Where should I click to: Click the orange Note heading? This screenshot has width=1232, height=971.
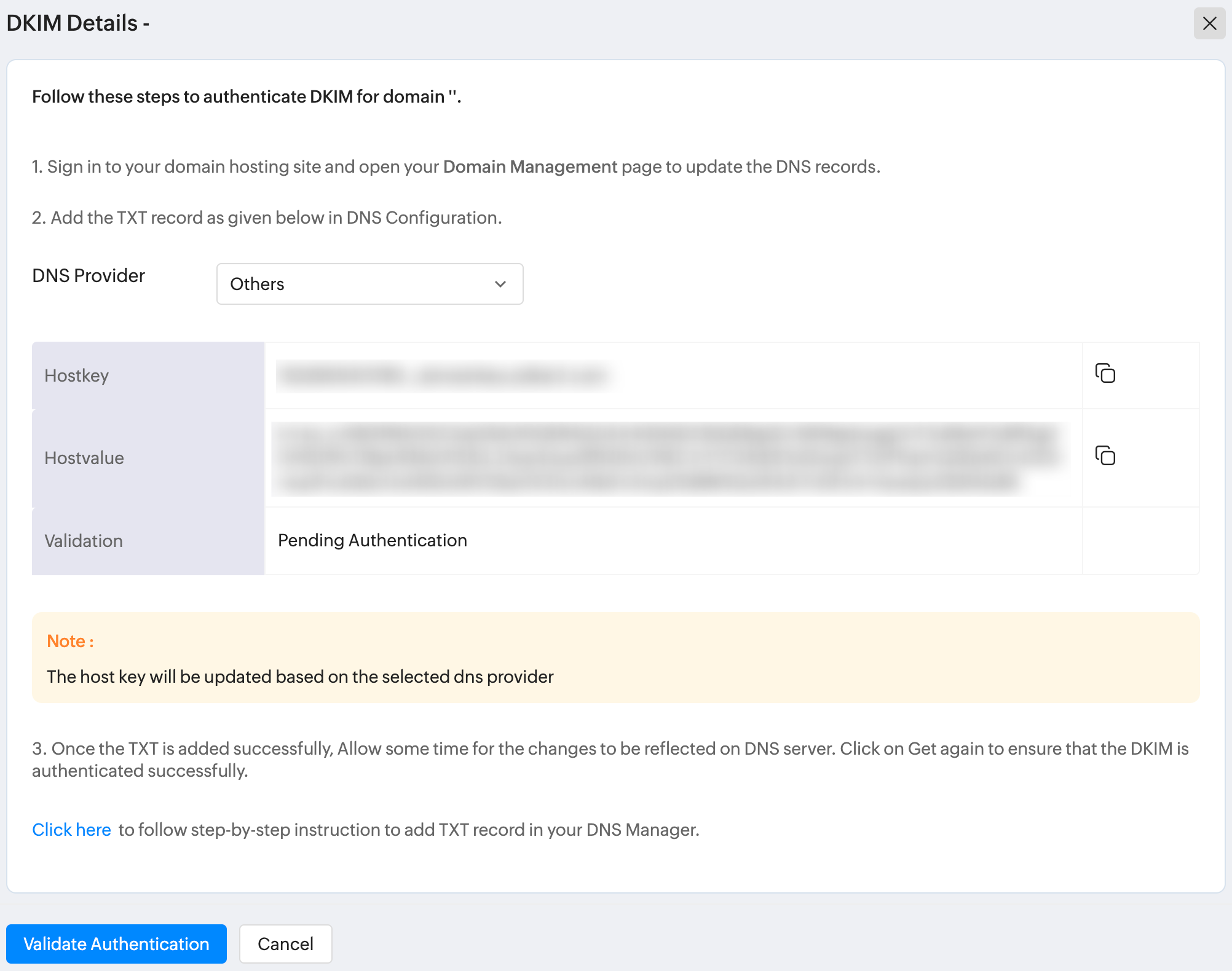click(x=70, y=641)
